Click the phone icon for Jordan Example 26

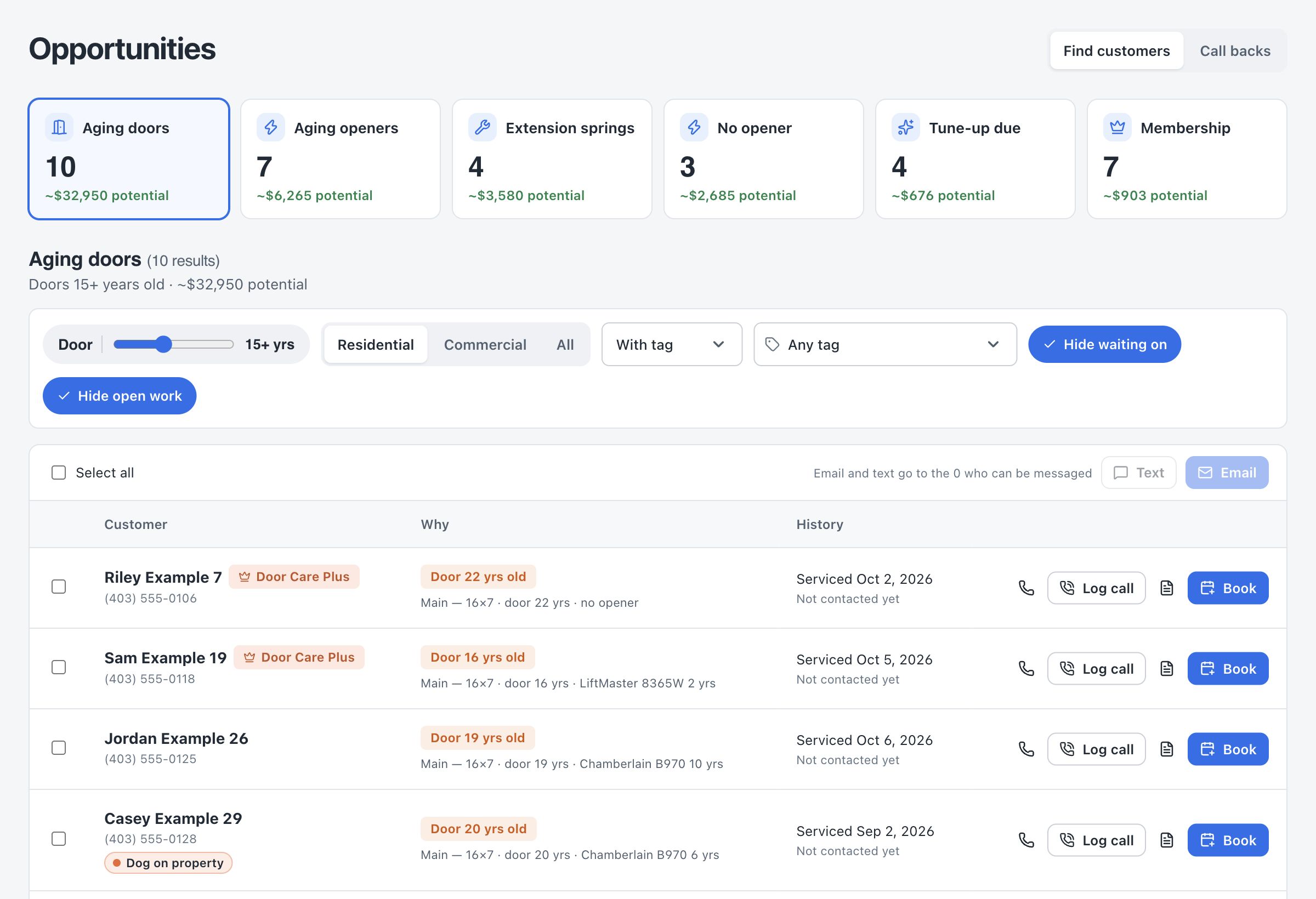[x=1026, y=749]
